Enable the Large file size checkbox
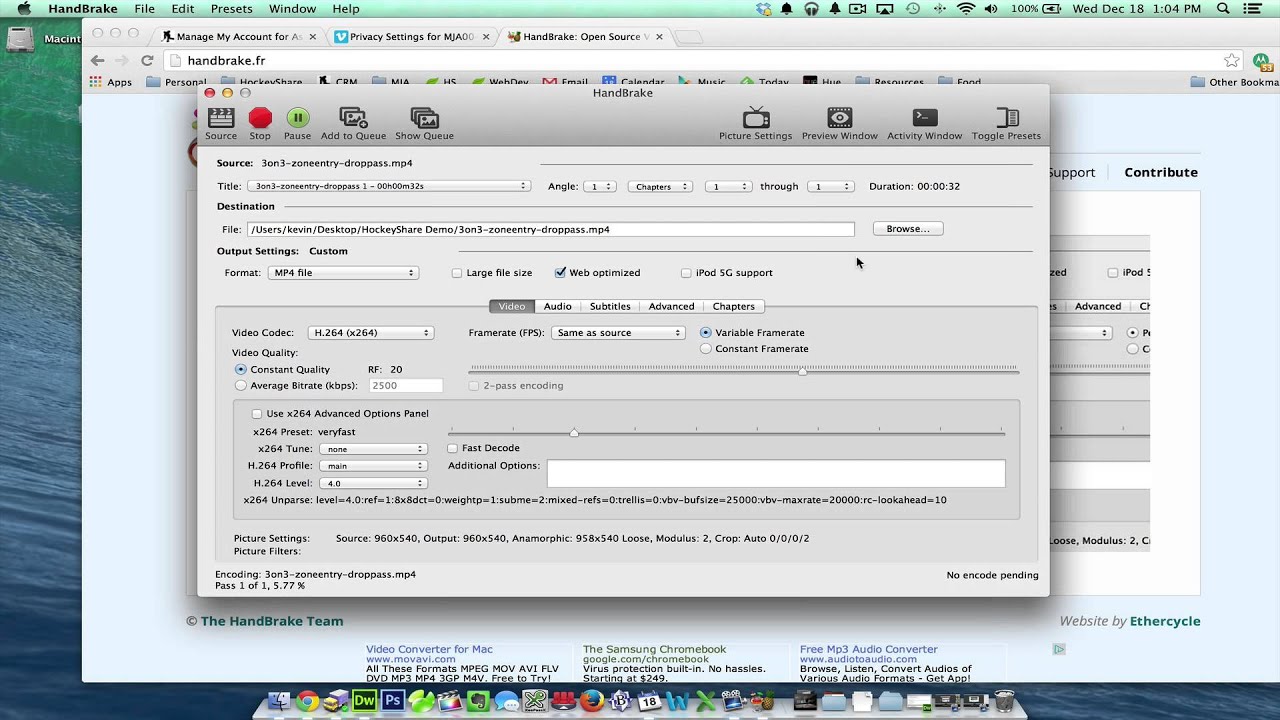 (457, 273)
